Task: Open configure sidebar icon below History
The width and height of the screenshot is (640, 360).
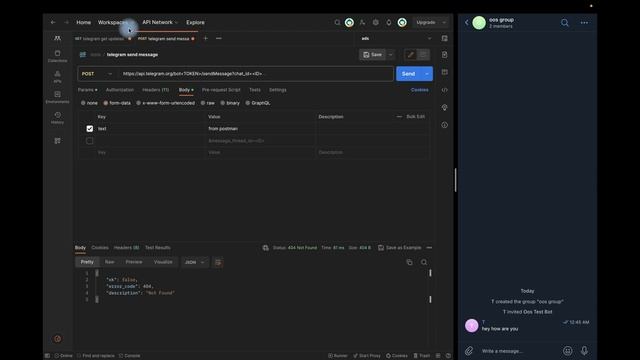Action: [x=58, y=141]
